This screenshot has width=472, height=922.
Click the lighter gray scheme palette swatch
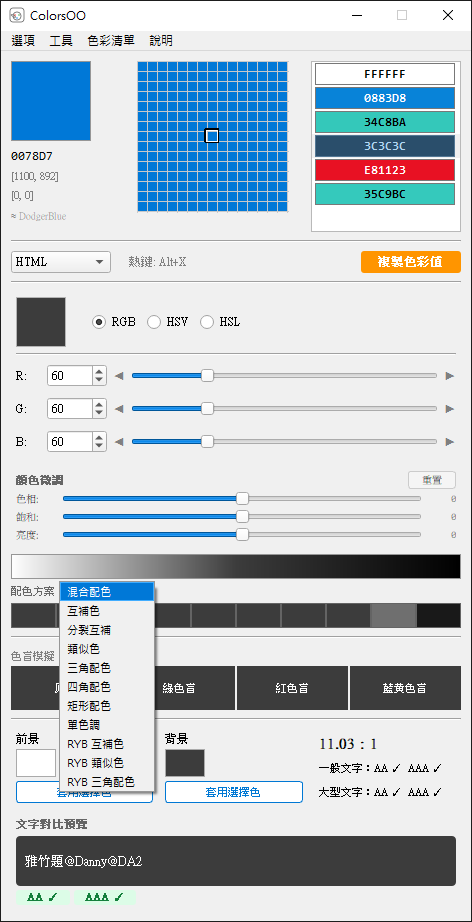click(x=393, y=615)
